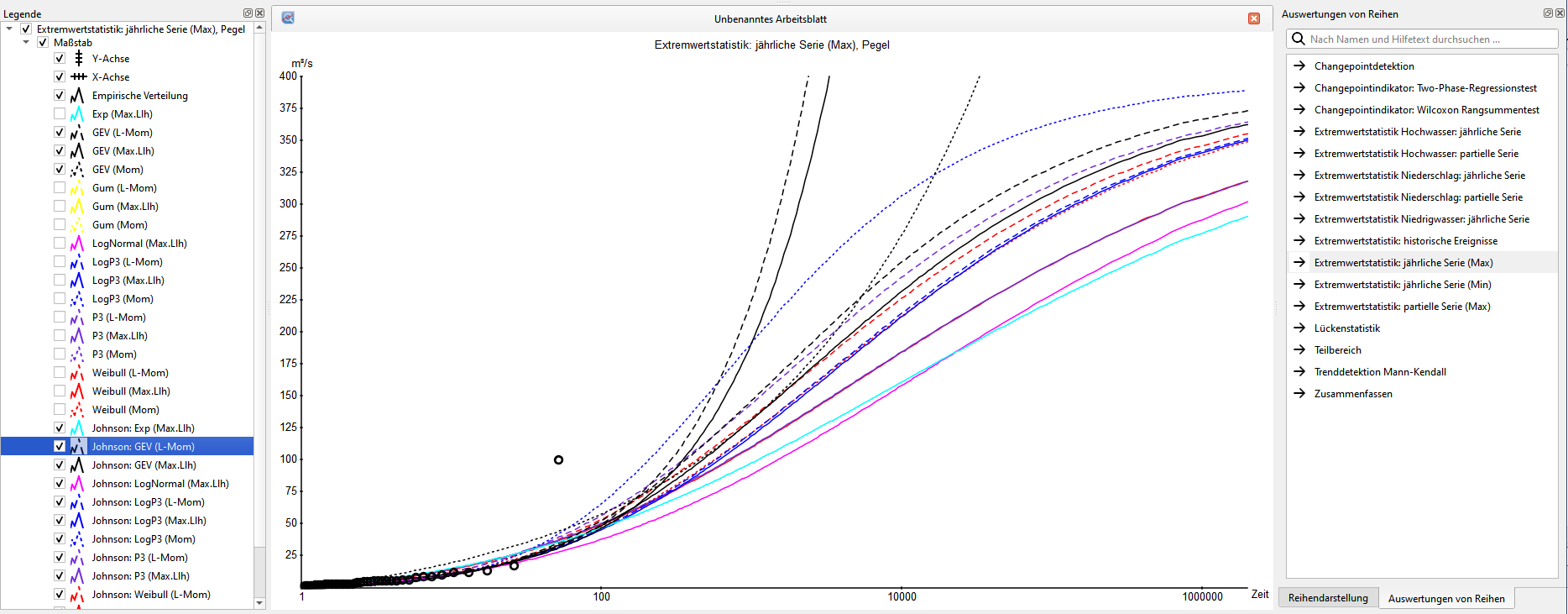Image resolution: width=1568 pixels, height=614 pixels.
Task: Click the outlier data point near 100 m³/s
Action: point(558,459)
